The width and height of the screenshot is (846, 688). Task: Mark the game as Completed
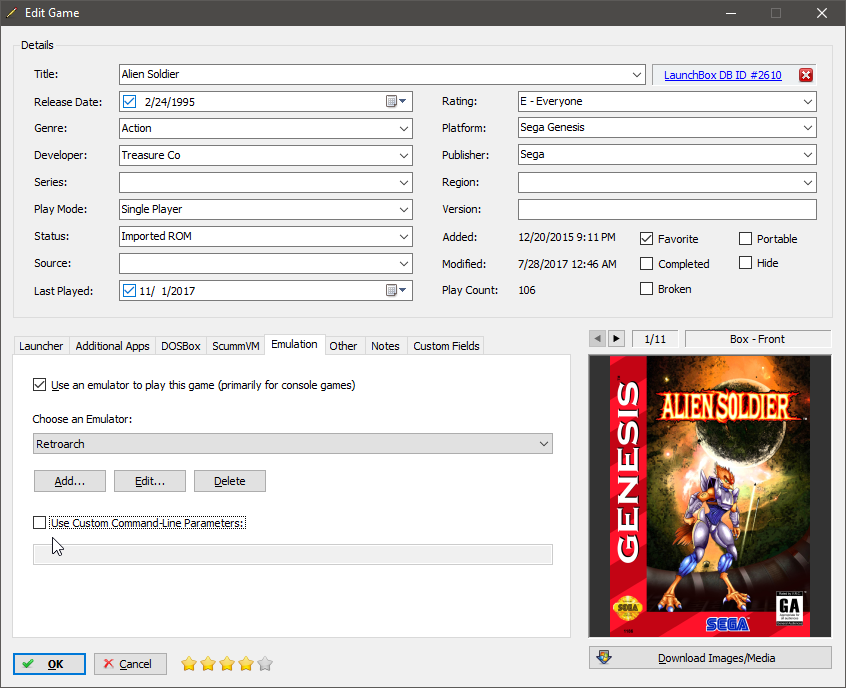point(646,263)
